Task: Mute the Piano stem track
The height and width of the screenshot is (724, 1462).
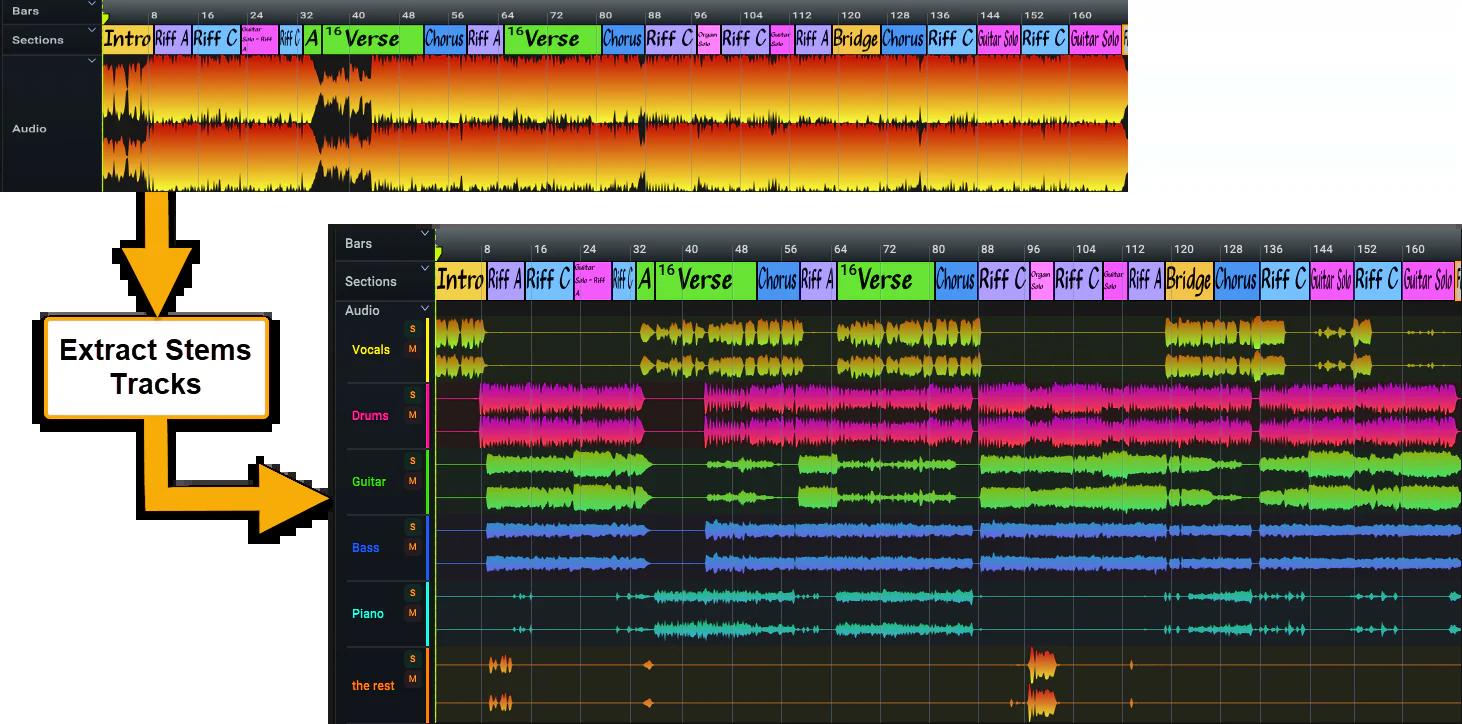Action: 412,613
